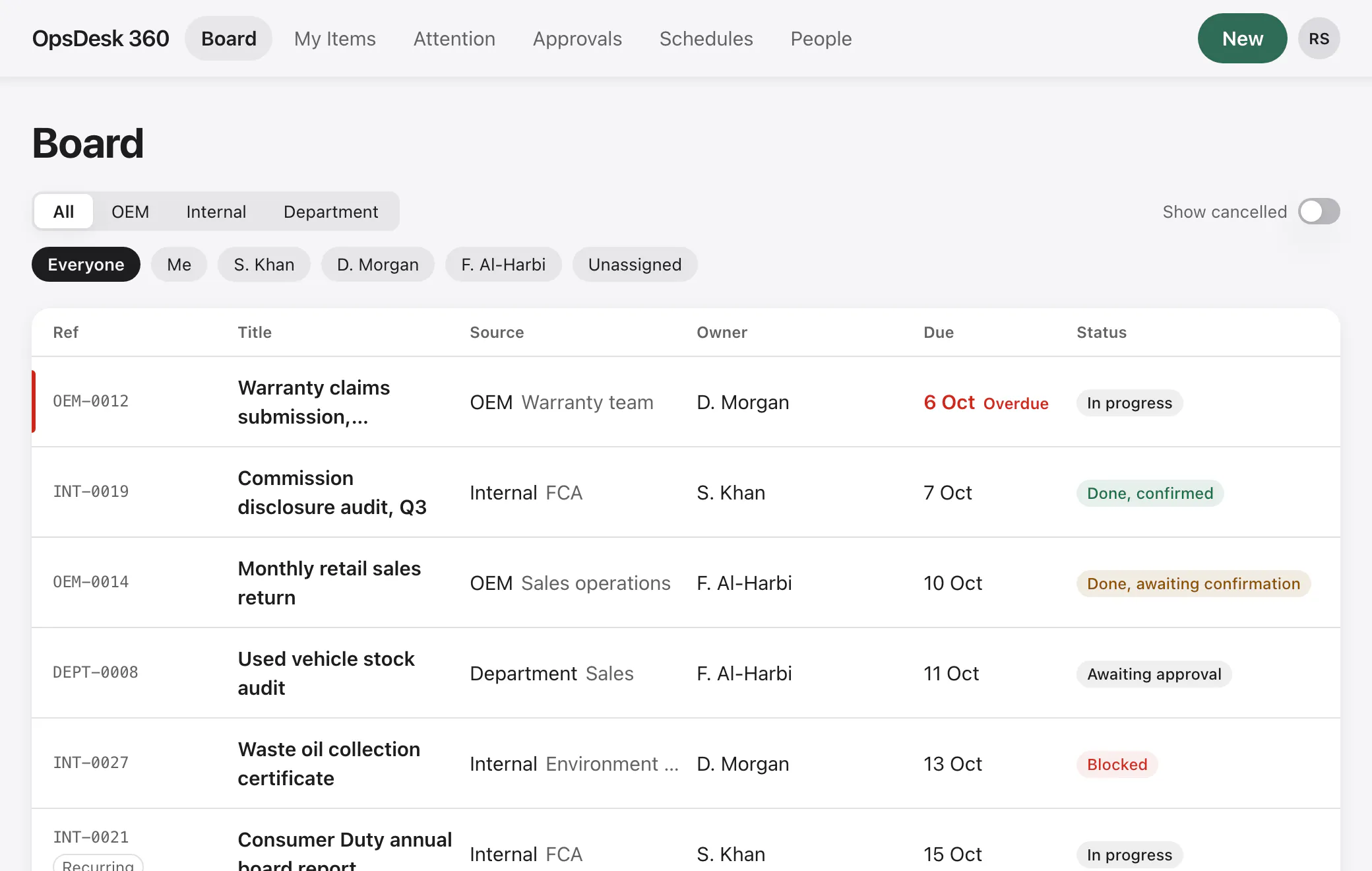This screenshot has width=1372, height=871.
Task: Show Unassigned items chip
Action: click(x=635, y=264)
